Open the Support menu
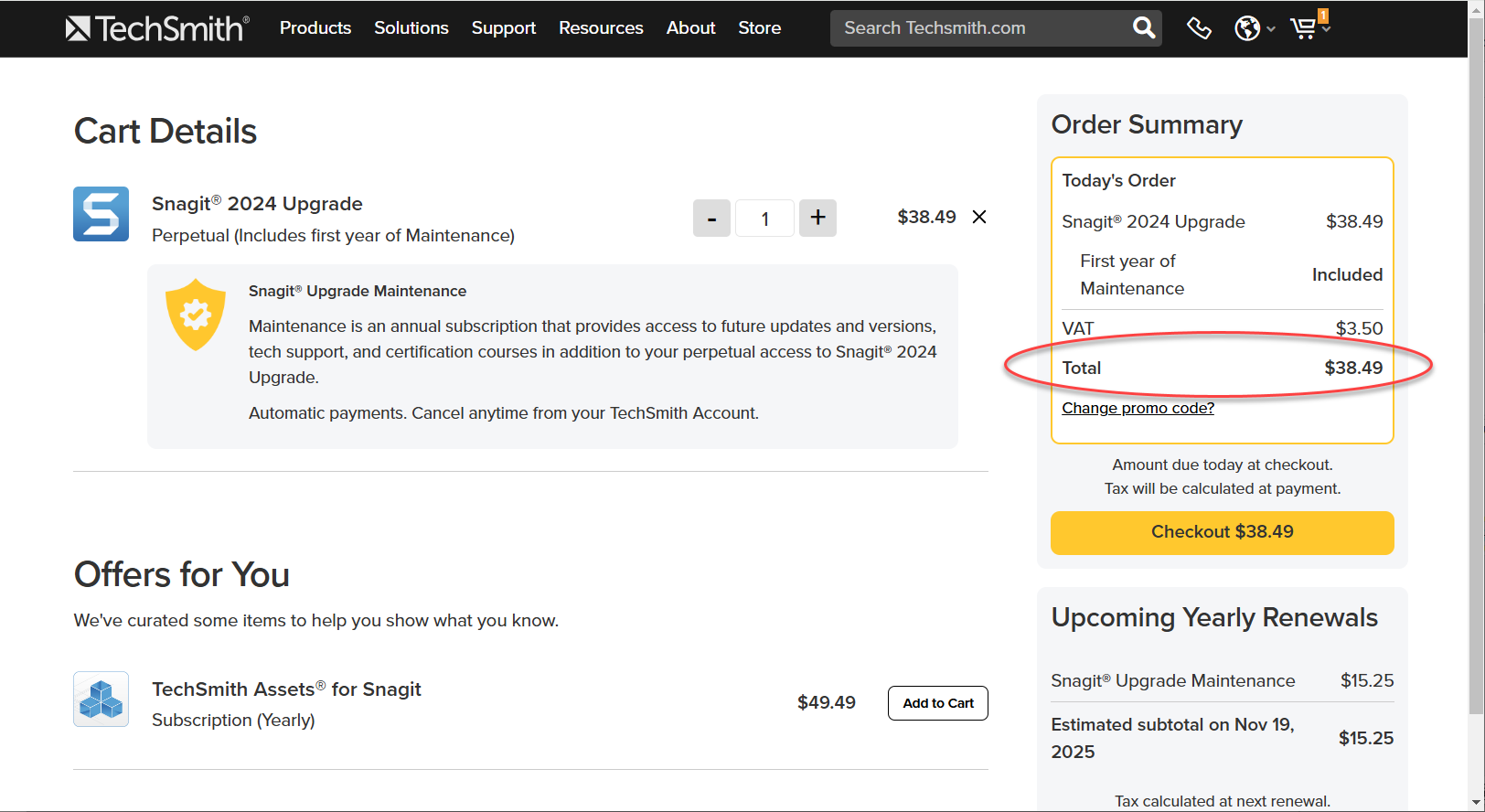The height and width of the screenshot is (812, 1485). point(504,28)
